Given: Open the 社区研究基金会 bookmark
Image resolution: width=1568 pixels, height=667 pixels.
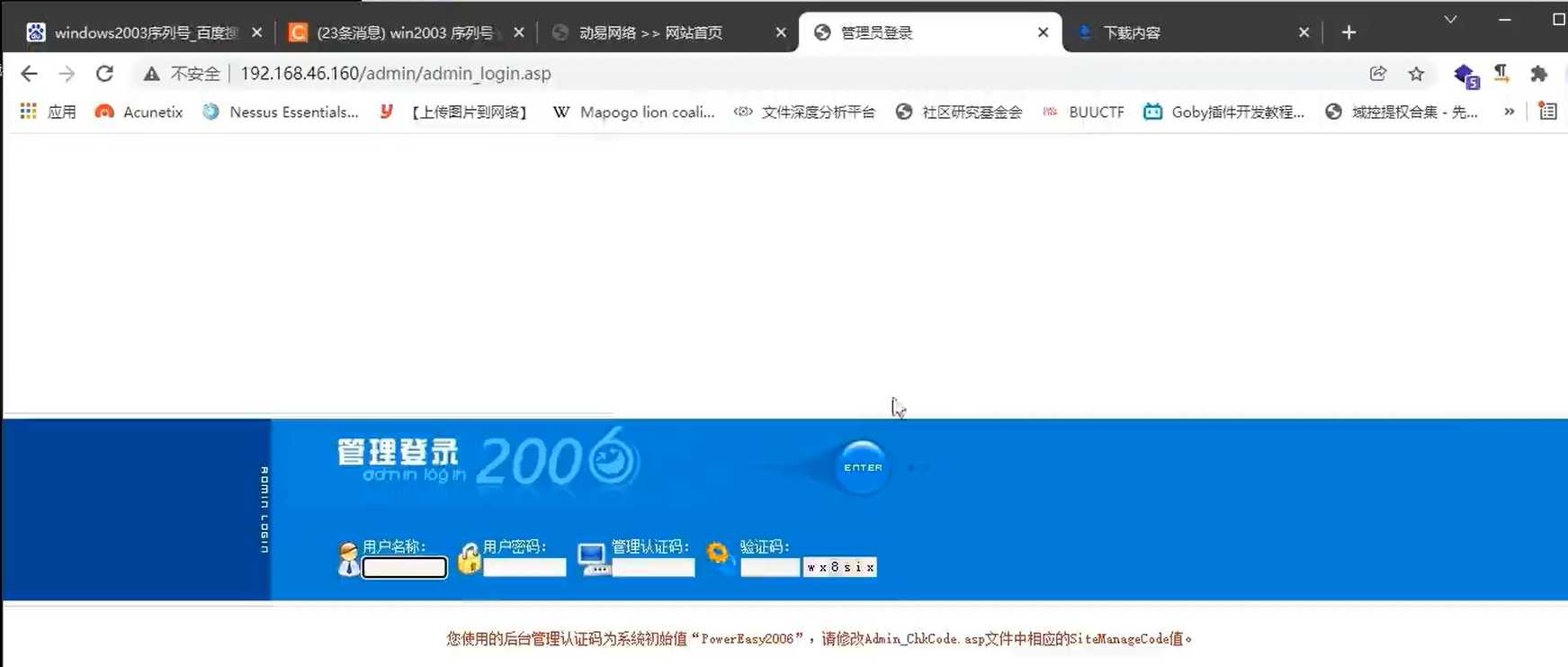Looking at the screenshot, I should point(959,112).
